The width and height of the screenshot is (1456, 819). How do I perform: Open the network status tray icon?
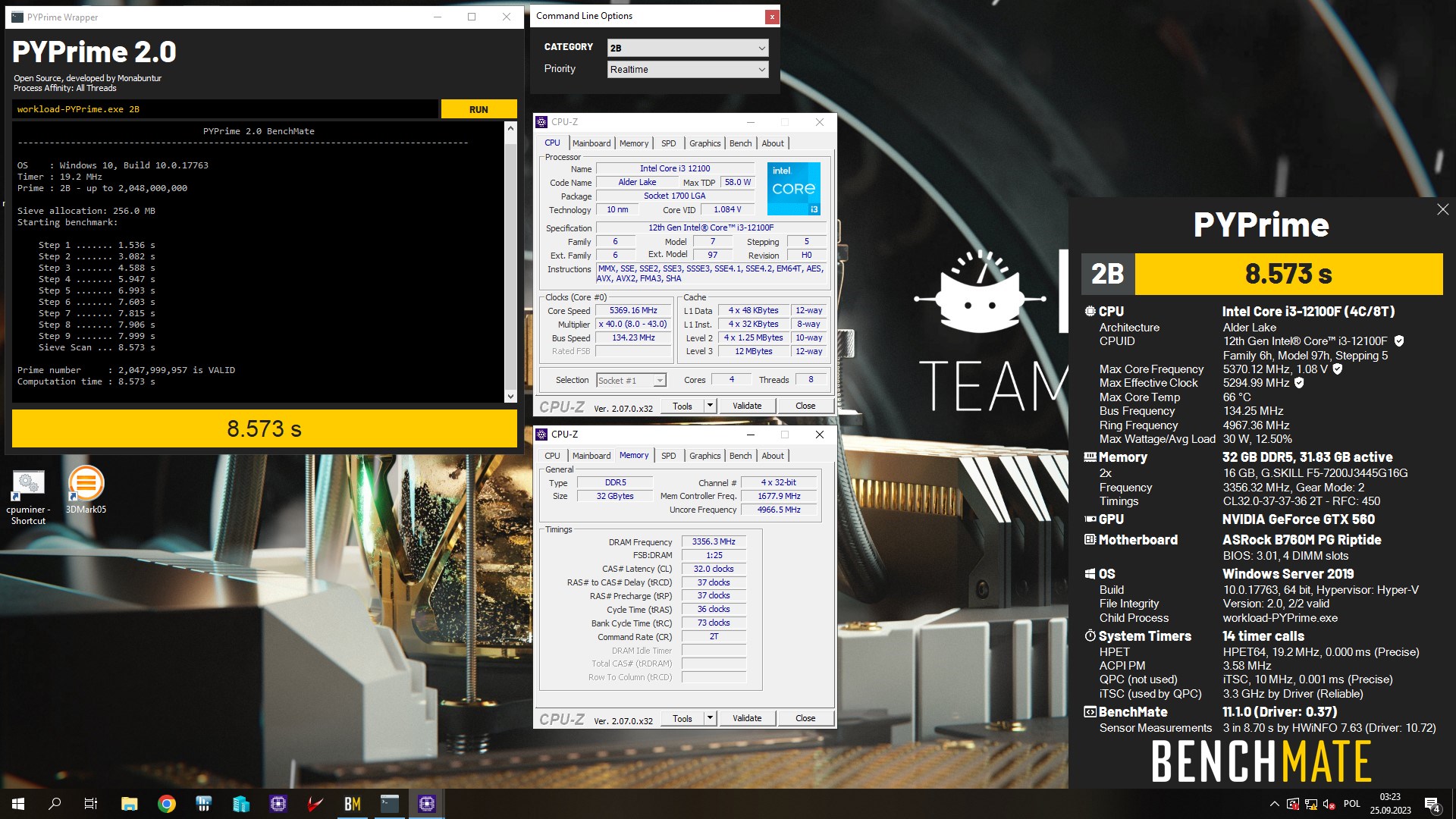[1311, 804]
